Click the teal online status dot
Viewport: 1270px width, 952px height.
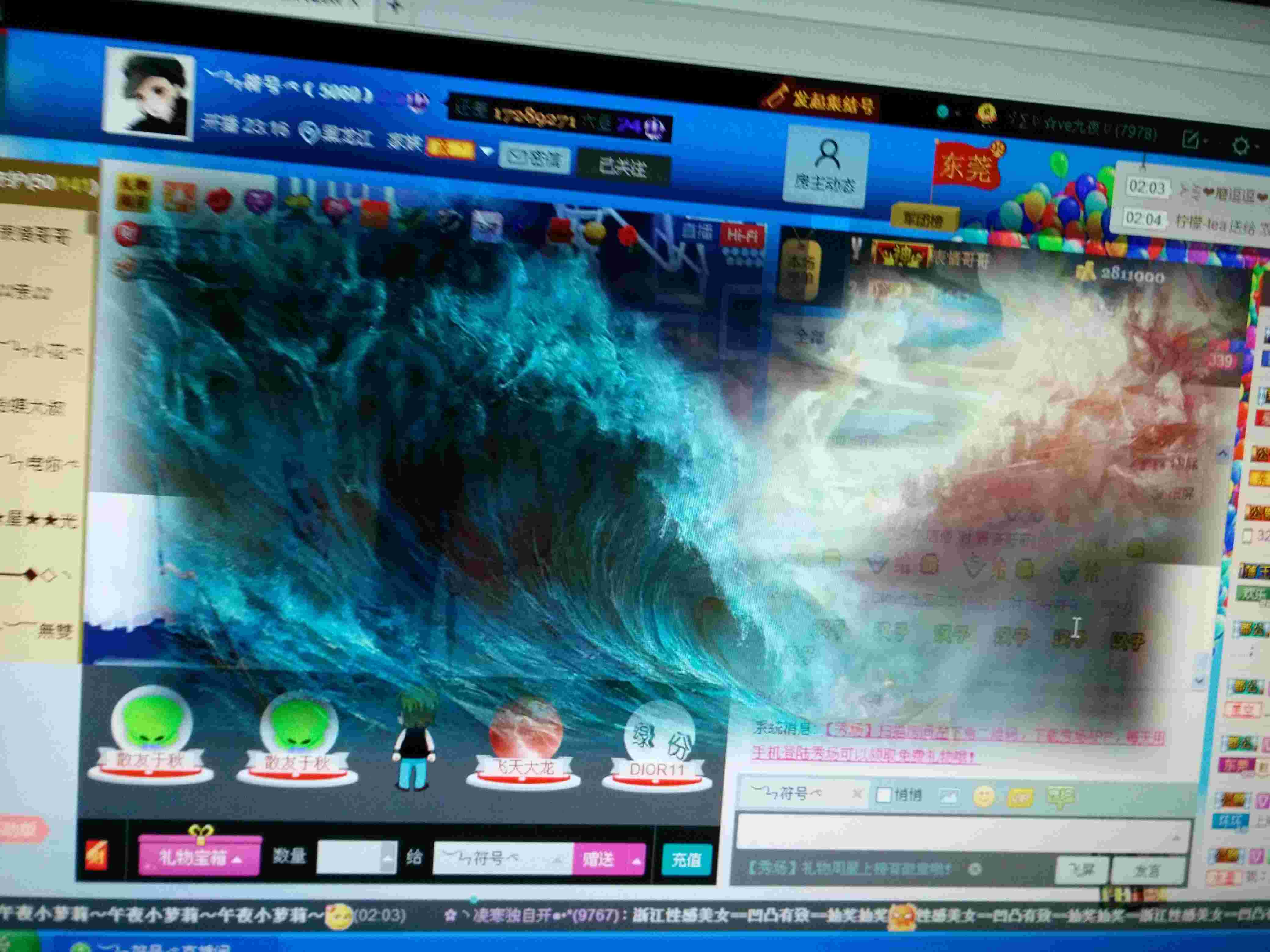pos(942,112)
